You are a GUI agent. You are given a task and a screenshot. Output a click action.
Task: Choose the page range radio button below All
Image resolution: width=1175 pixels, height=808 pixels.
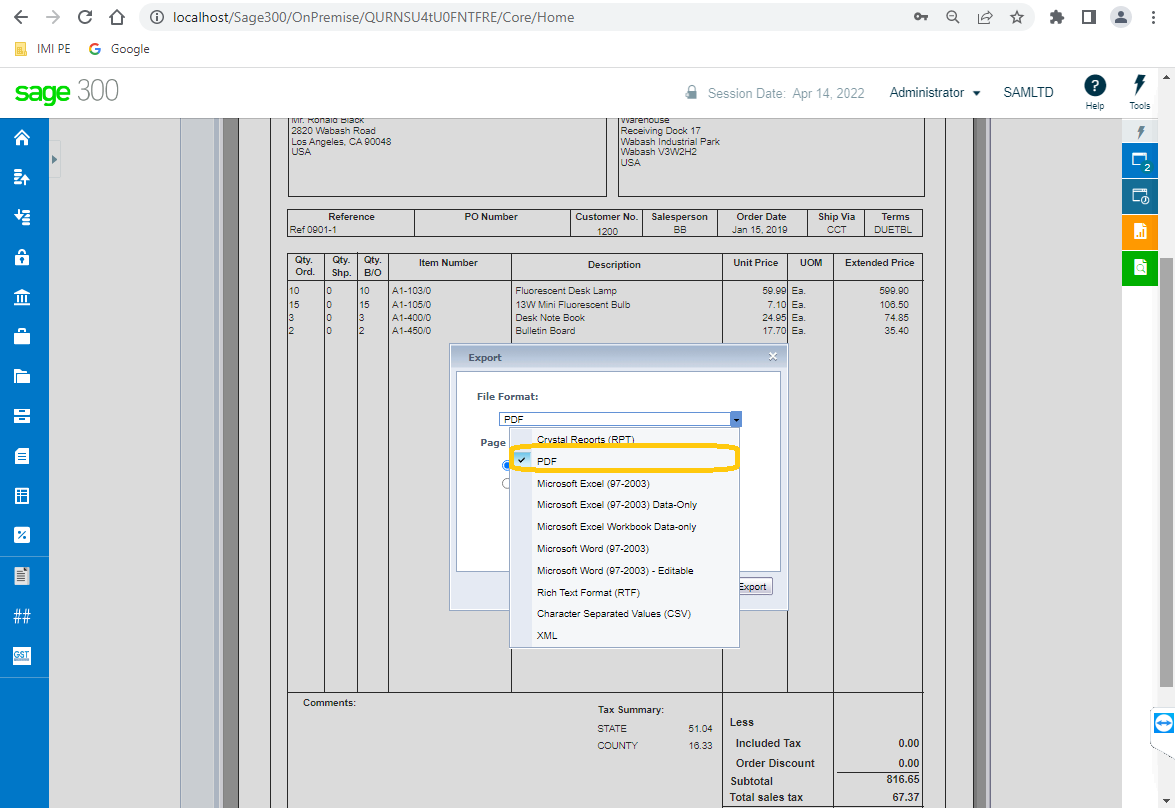click(506, 483)
